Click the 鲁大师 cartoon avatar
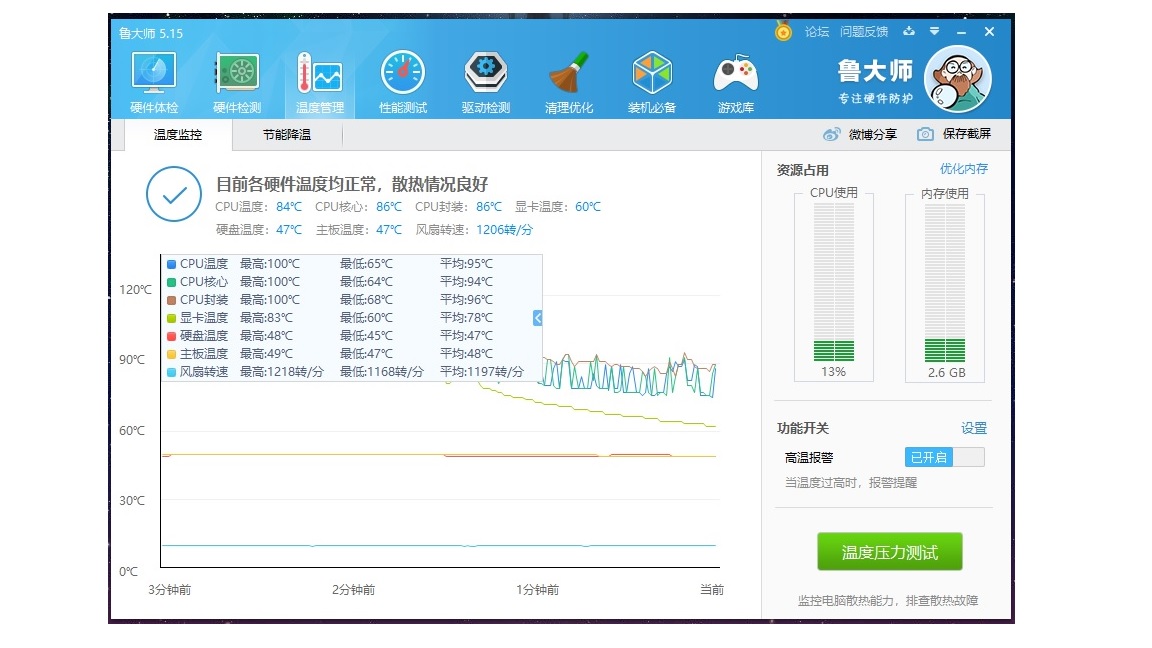This screenshot has width=1152, height=648. pos(958,79)
